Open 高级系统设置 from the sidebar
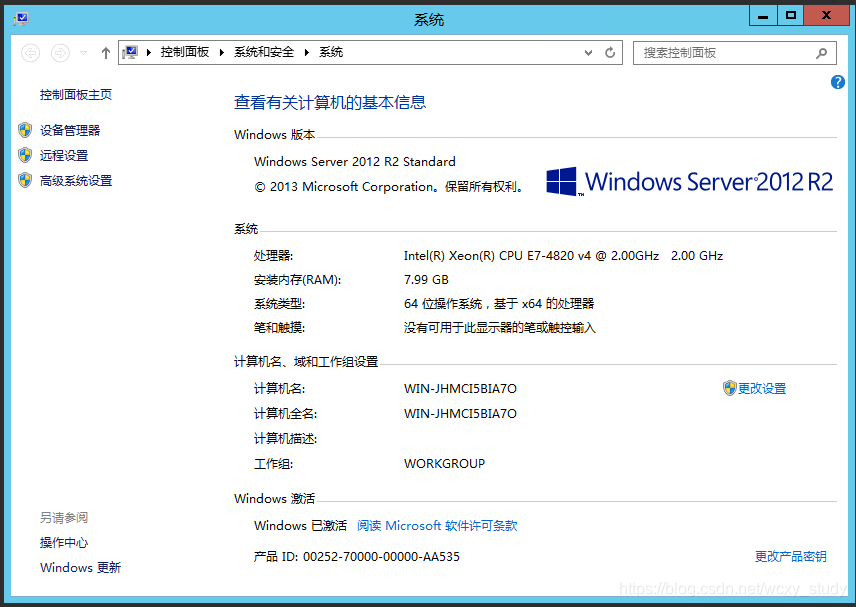The image size is (856, 607). pyautogui.click(x=76, y=181)
